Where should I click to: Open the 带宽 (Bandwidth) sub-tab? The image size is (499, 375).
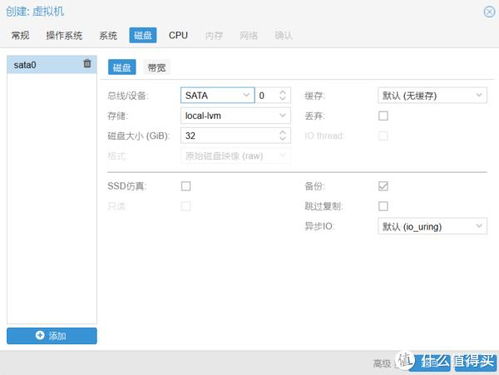156,68
